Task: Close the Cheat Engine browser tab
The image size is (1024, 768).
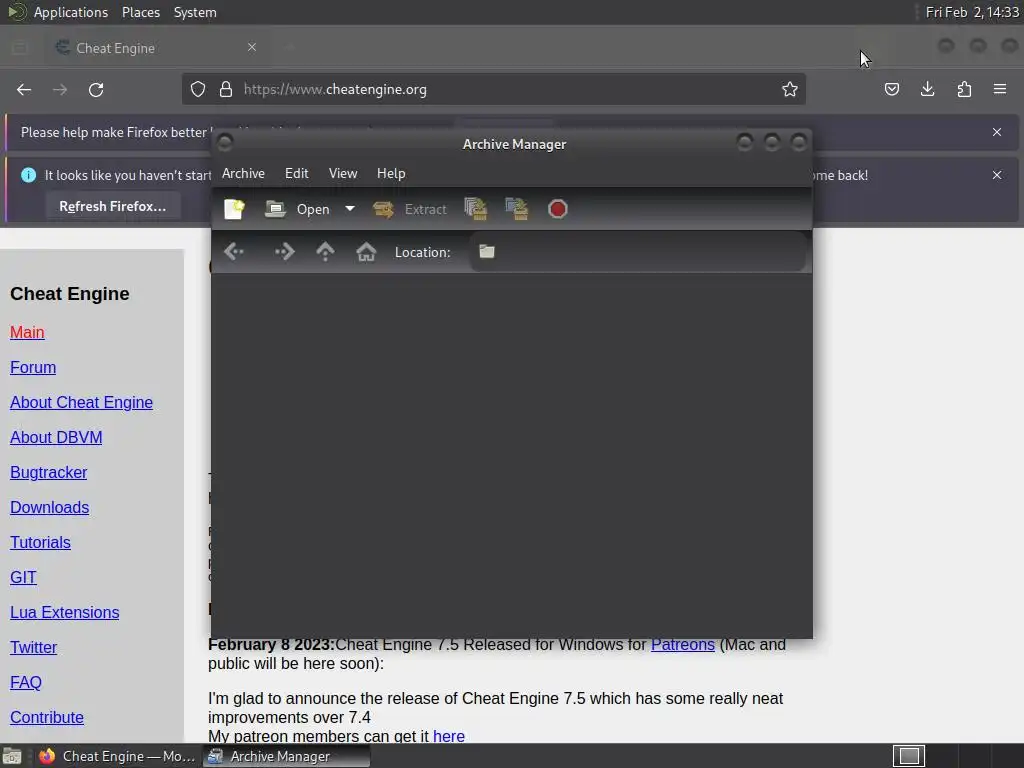Action: coord(252,47)
